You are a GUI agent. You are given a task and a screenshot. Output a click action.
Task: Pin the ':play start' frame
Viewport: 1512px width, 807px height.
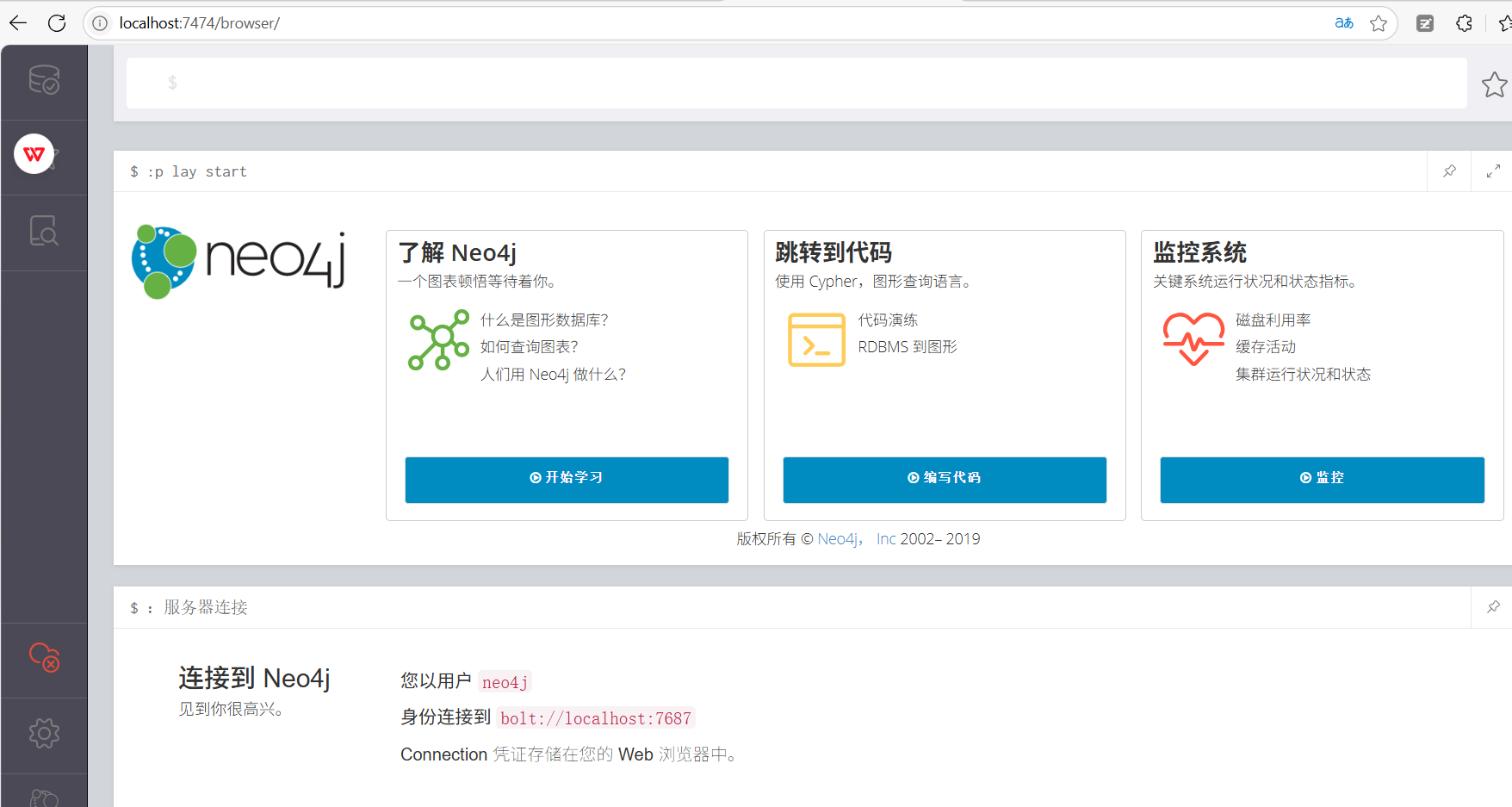tap(1450, 171)
